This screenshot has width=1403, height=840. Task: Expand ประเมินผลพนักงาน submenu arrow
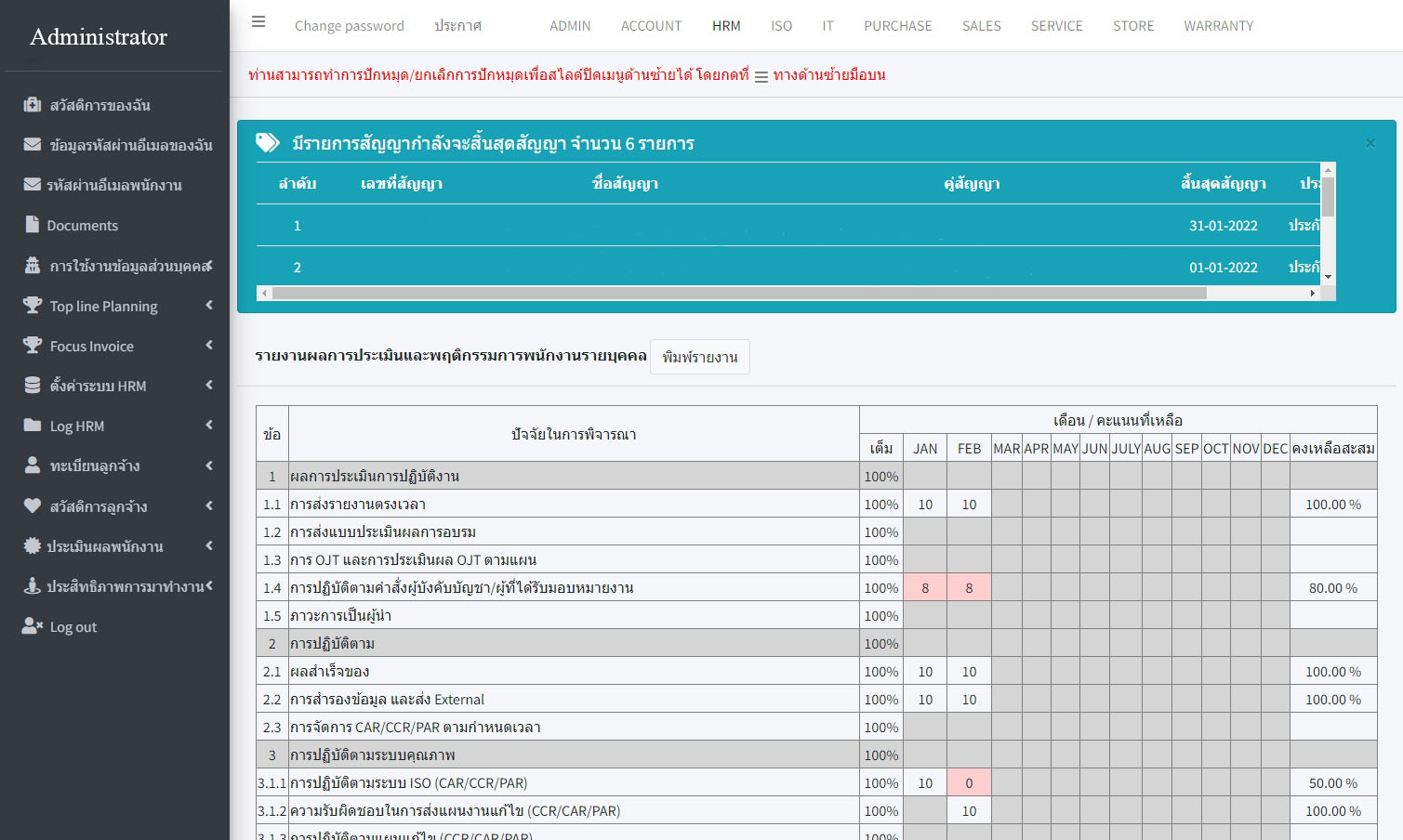[209, 545]
